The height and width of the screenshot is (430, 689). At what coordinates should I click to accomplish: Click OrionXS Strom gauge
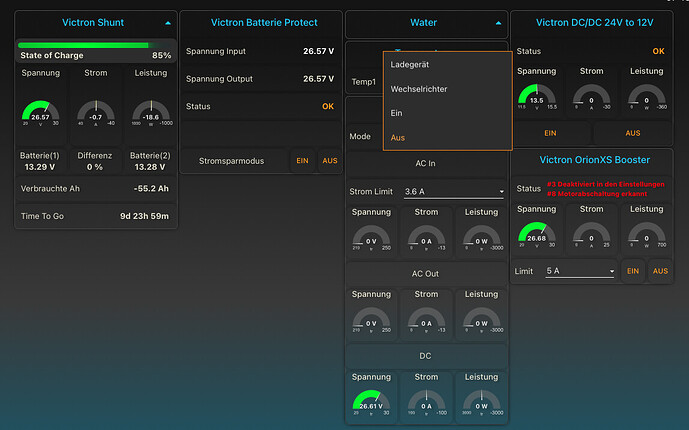[x=591, y=235]
